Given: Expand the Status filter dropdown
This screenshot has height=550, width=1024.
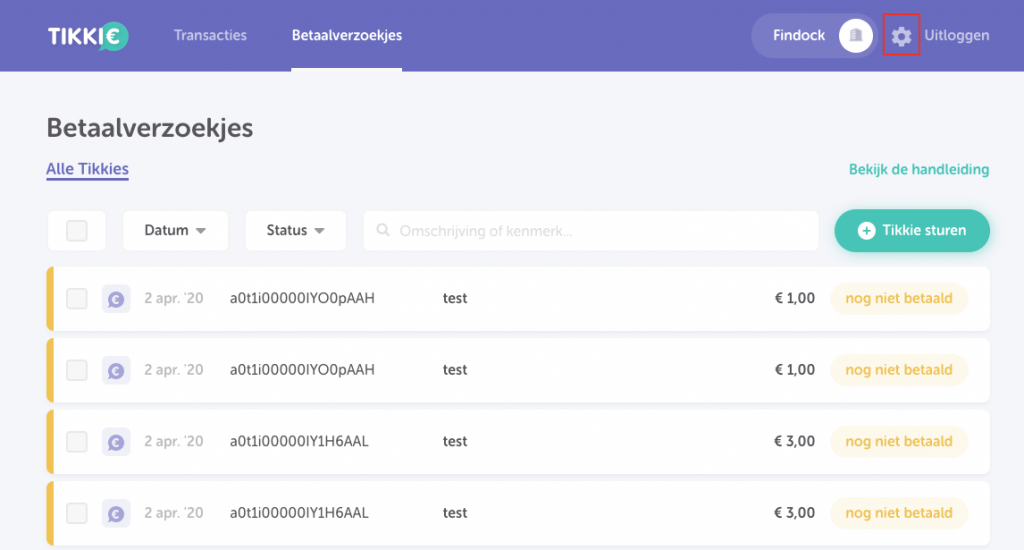Looking at the screenshot, I should 295,231.
